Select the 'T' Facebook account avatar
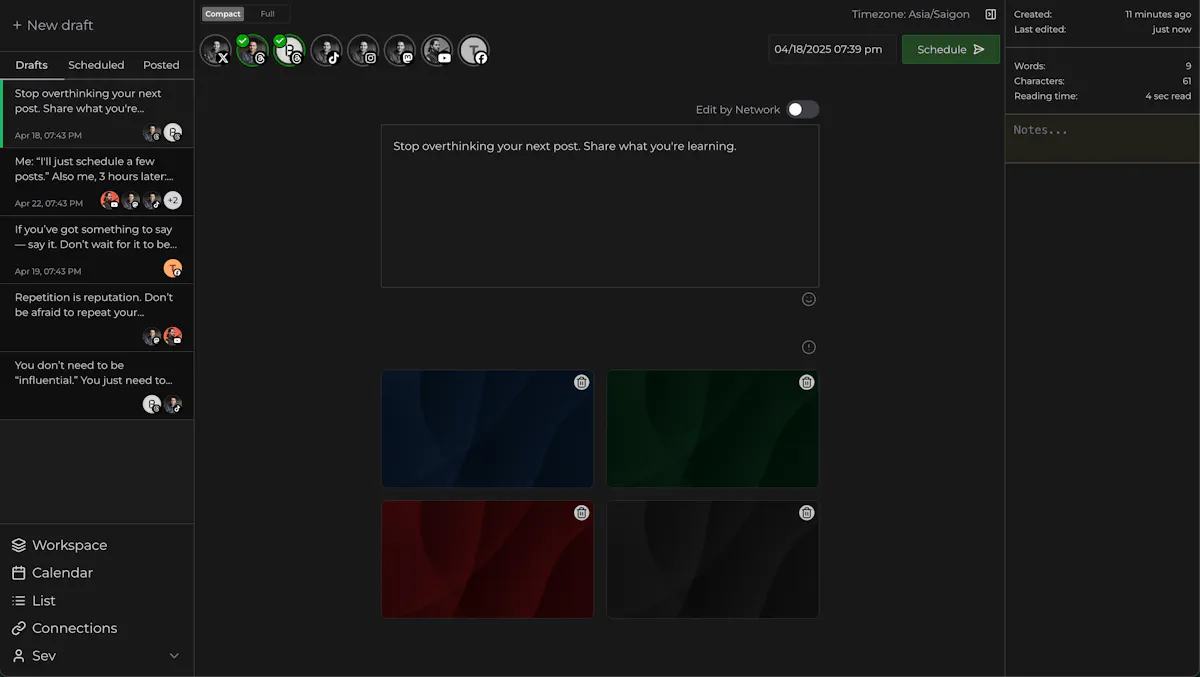Viewport: 1200px width, 677px height. (x=474, y=50)
